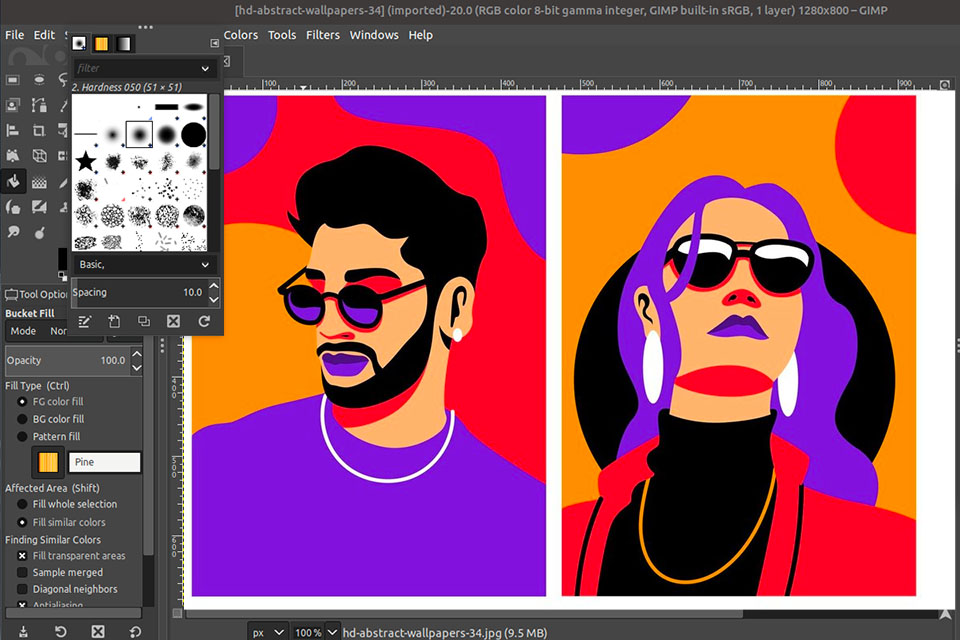This screenshot has width=960, height=640.
Task: Click the delete brush icon
Action: (174, 322)
